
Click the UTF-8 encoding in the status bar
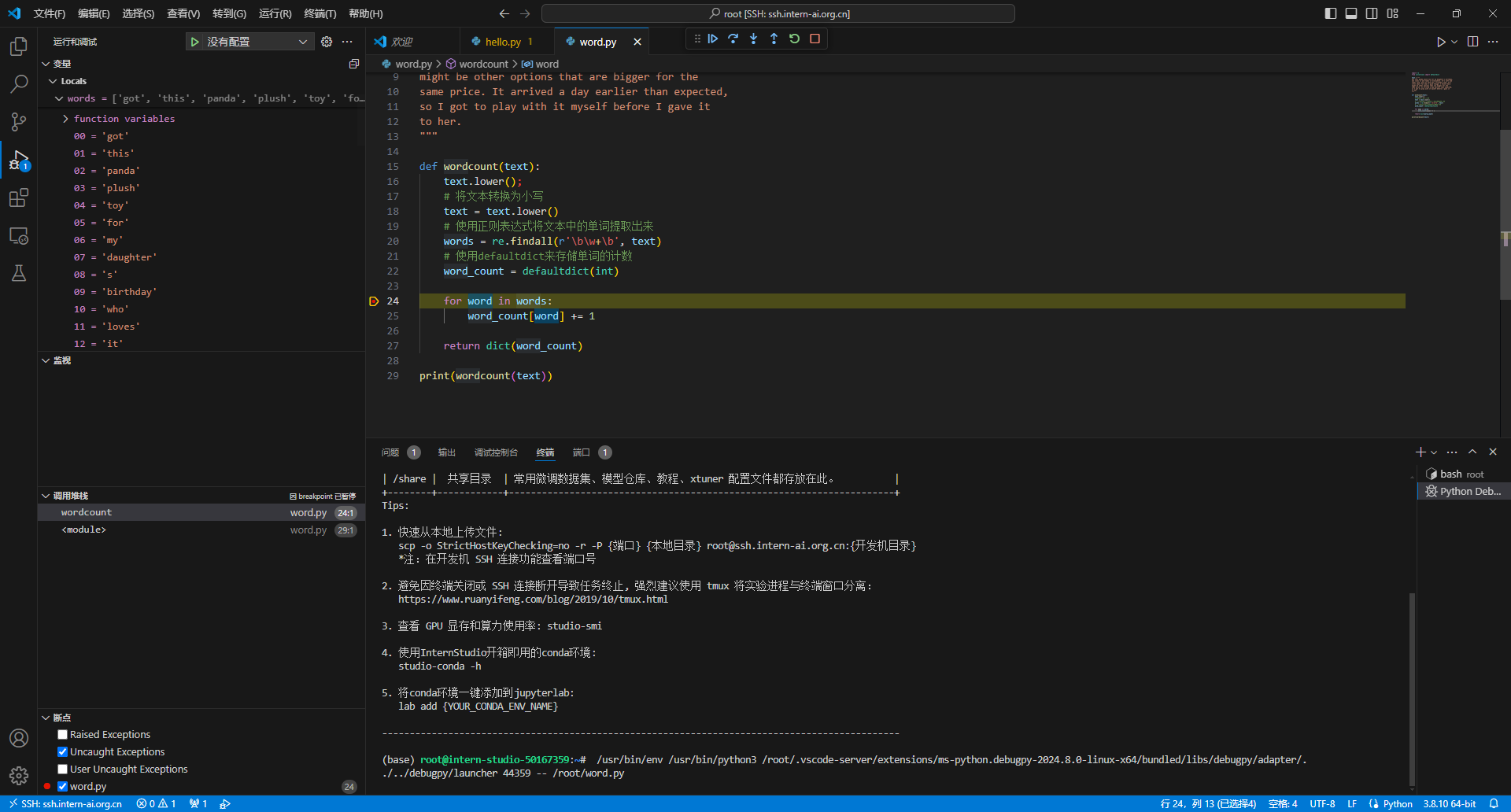[x=1322, y=804]
